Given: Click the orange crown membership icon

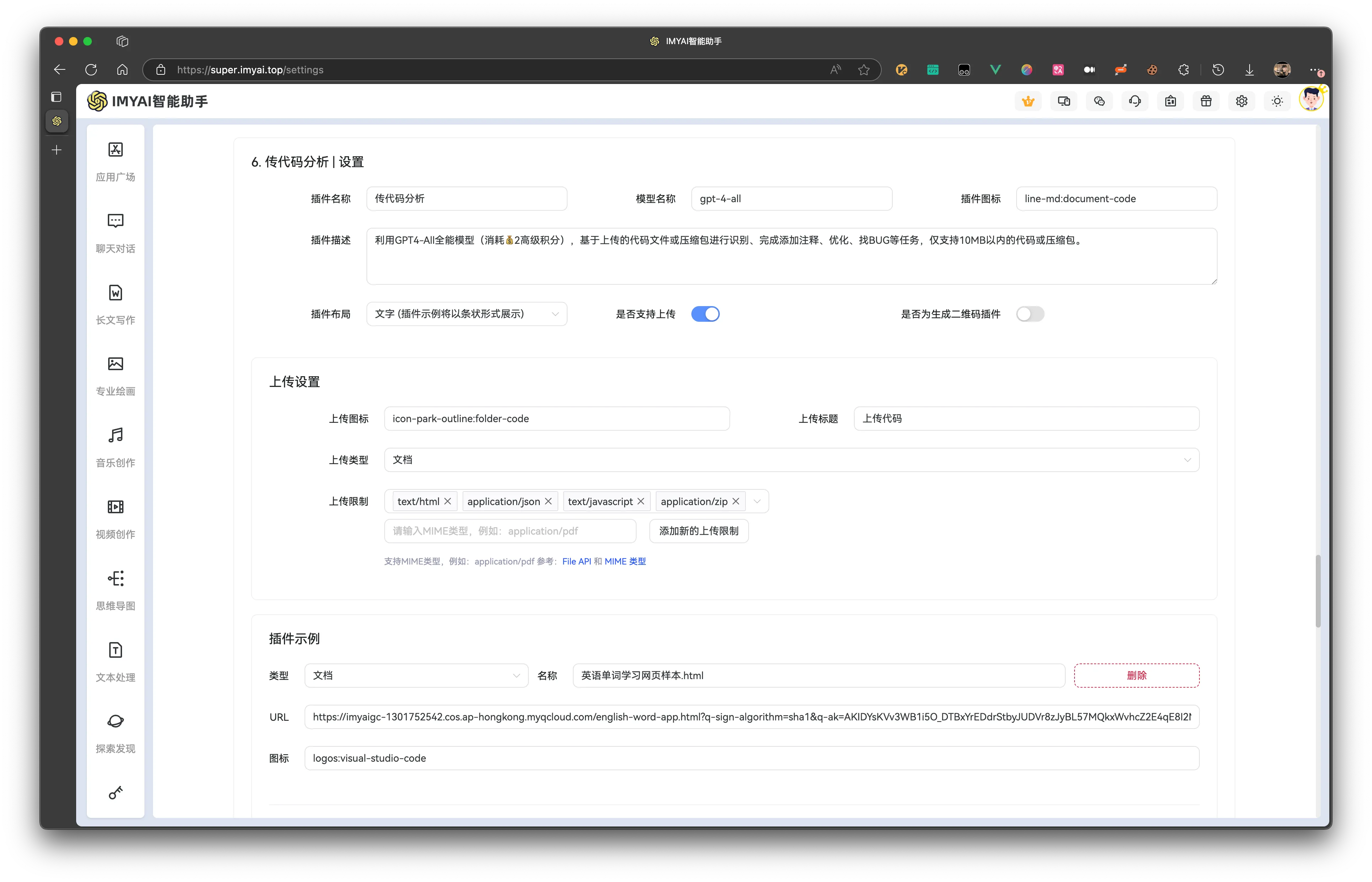Looking at the screenshot, I should (1028, 101).
